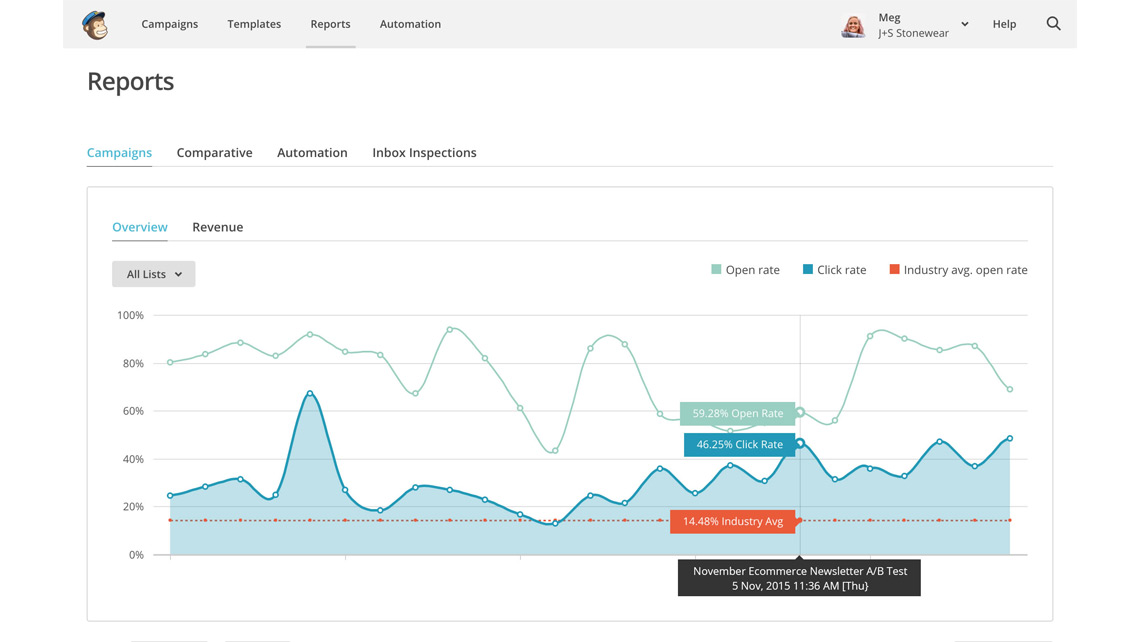Click the green Open rate legend swatch
The height and width of the screenshot is (642, 1140).
(x=716, y=270)
